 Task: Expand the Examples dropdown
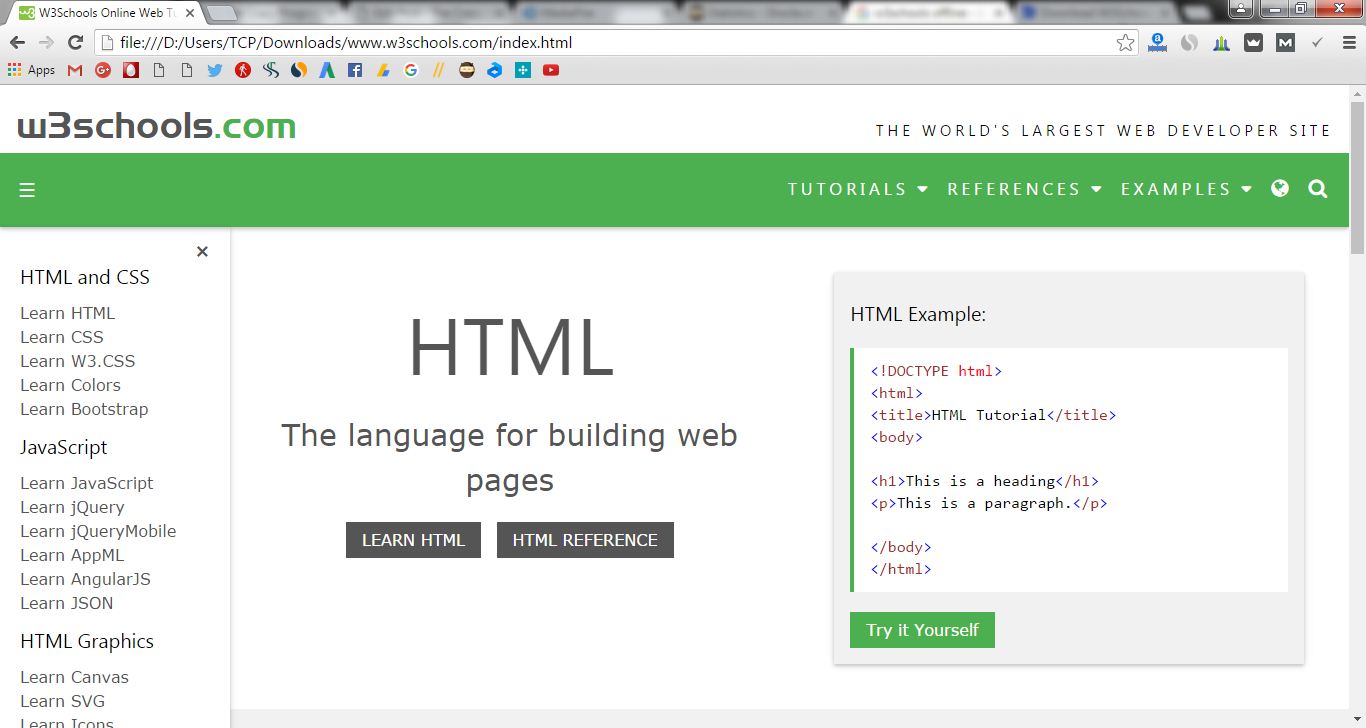coord(1186,189)
